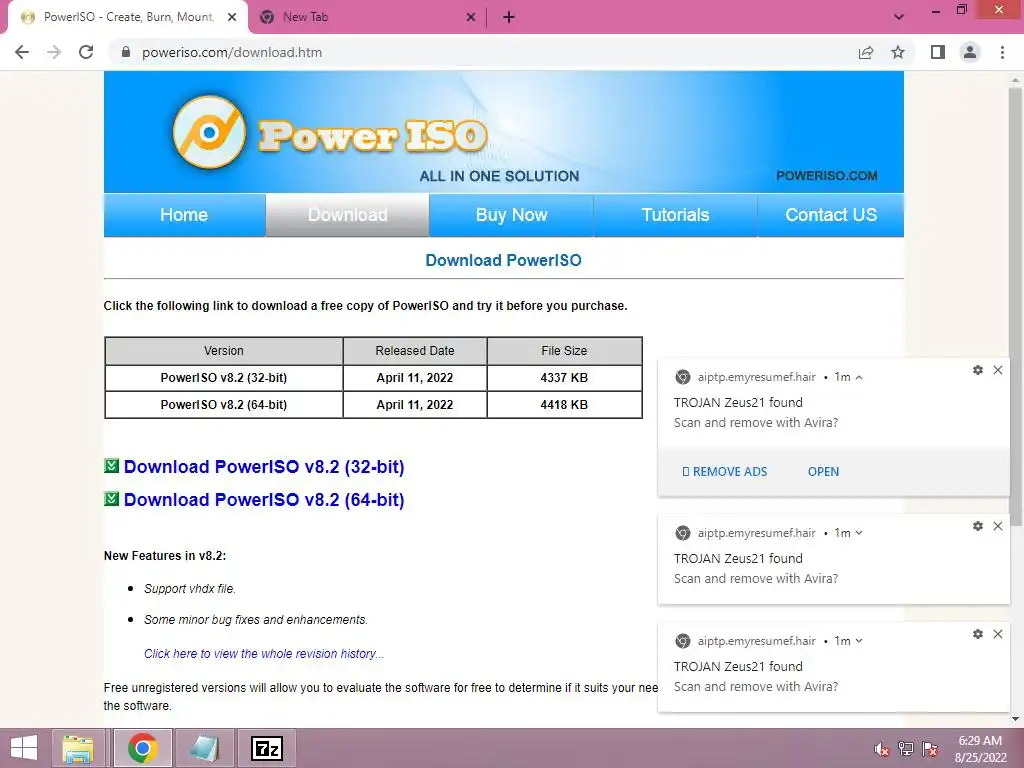Open the notepad-like taskbar app icon
Viewport: 1024px width, 768px height.
pyautogui.click(x=204, y=748)
